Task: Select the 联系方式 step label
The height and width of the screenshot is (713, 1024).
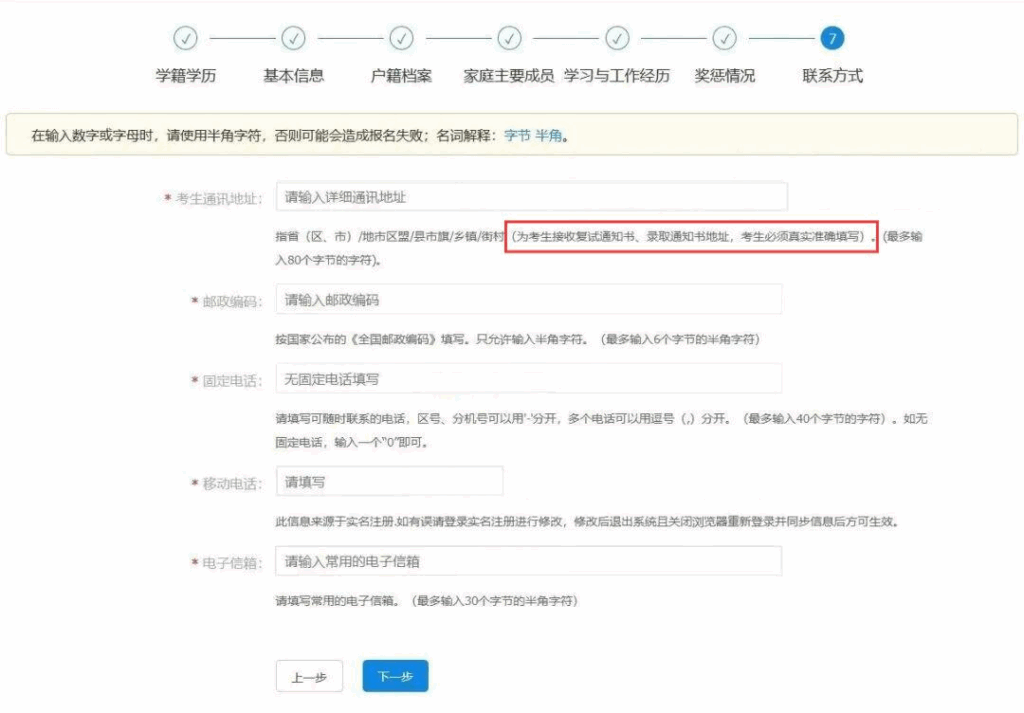Action: [832, 76]
